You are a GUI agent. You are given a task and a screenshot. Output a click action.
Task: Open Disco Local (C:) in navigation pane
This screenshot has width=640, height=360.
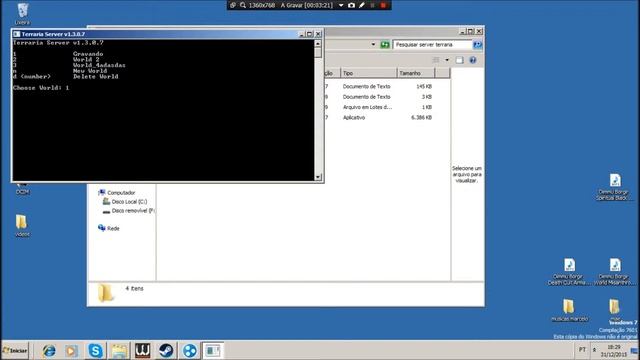coord(125,202)
